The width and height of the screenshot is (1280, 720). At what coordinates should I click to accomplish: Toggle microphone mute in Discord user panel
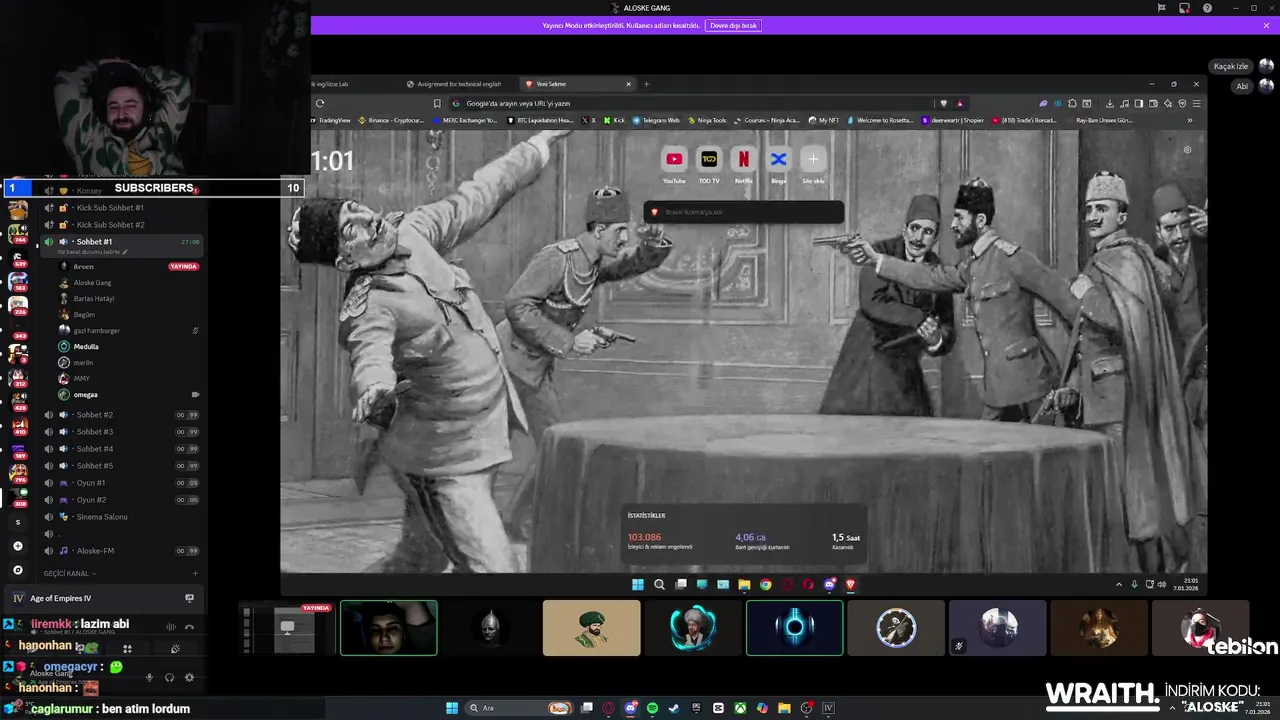point(149,678)
